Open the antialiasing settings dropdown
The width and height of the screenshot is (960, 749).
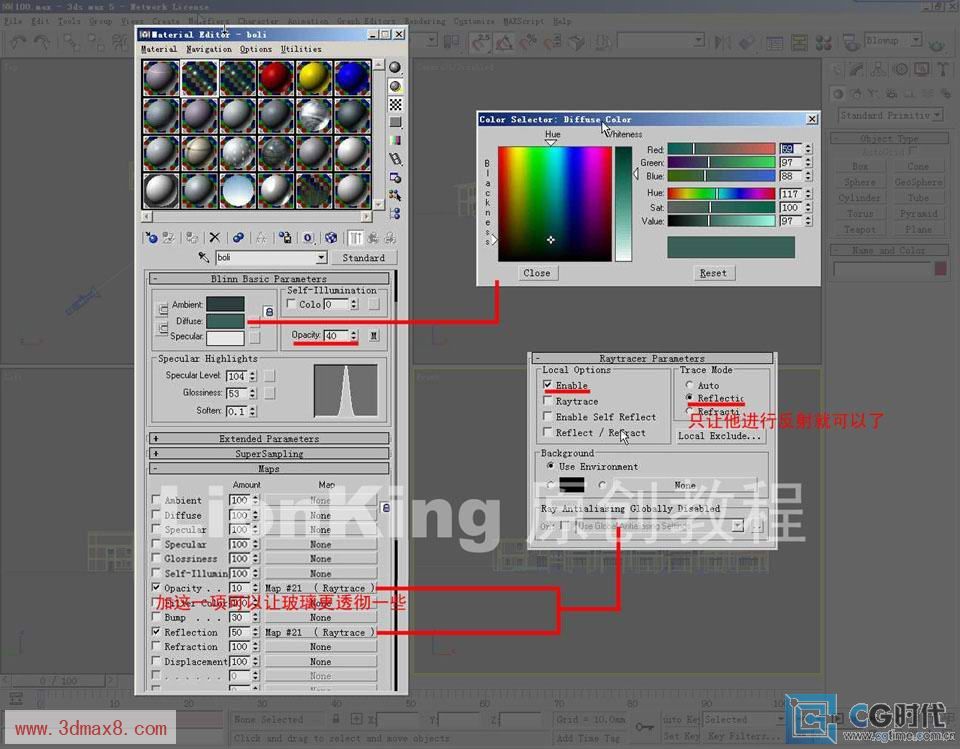tap(737, 525)
